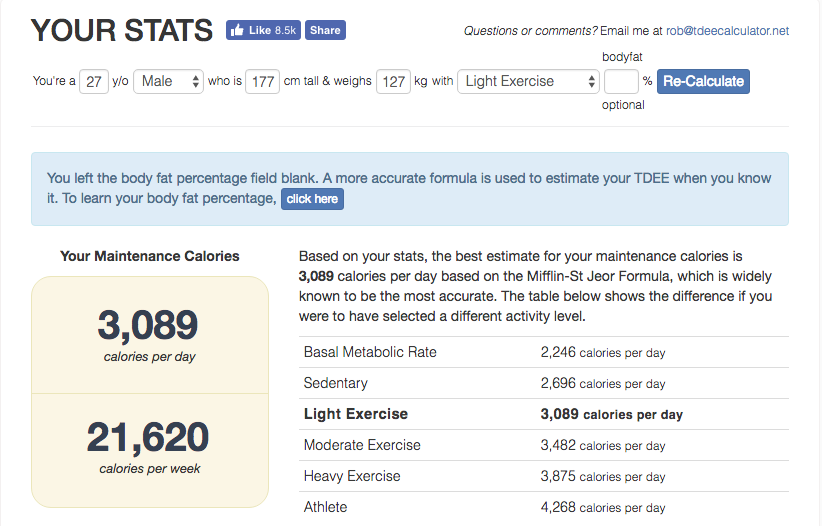
Task: Select the height field showing 177
Action: (263, 82)
